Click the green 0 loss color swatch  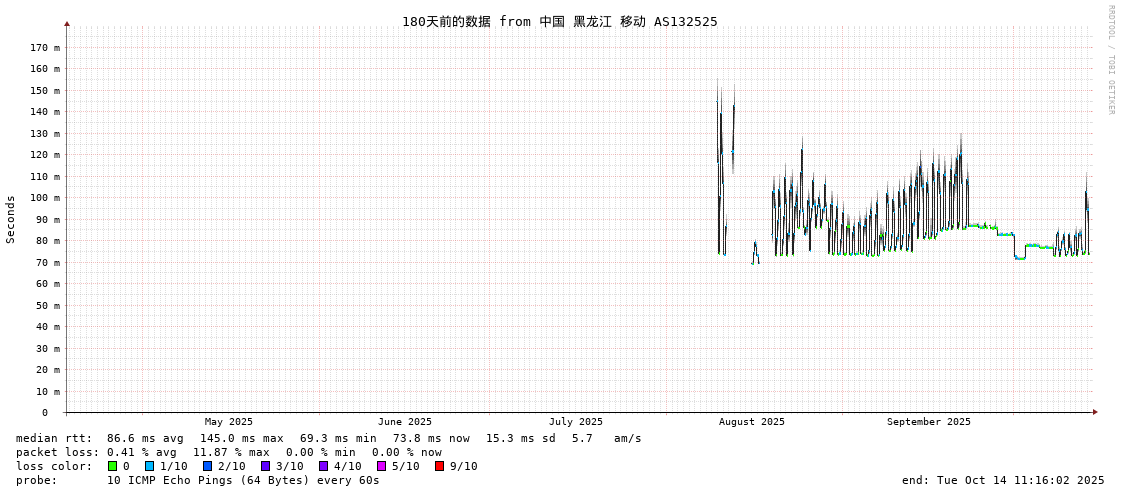click(x=113, y=466)
